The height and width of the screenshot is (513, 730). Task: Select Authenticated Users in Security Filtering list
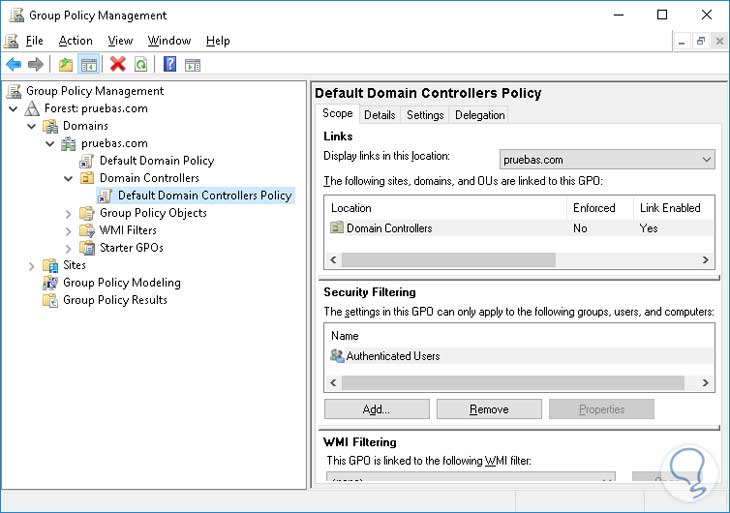coord(392,356)
